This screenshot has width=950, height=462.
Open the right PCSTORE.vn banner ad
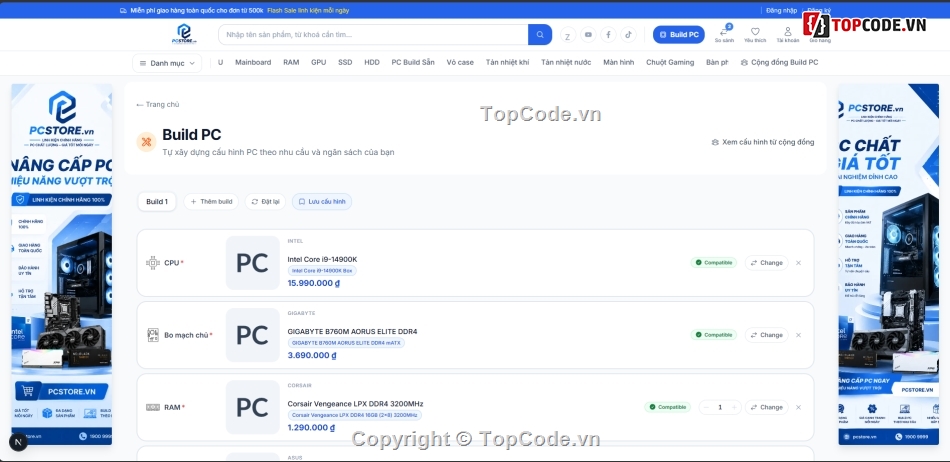click(x=888, y=264)
